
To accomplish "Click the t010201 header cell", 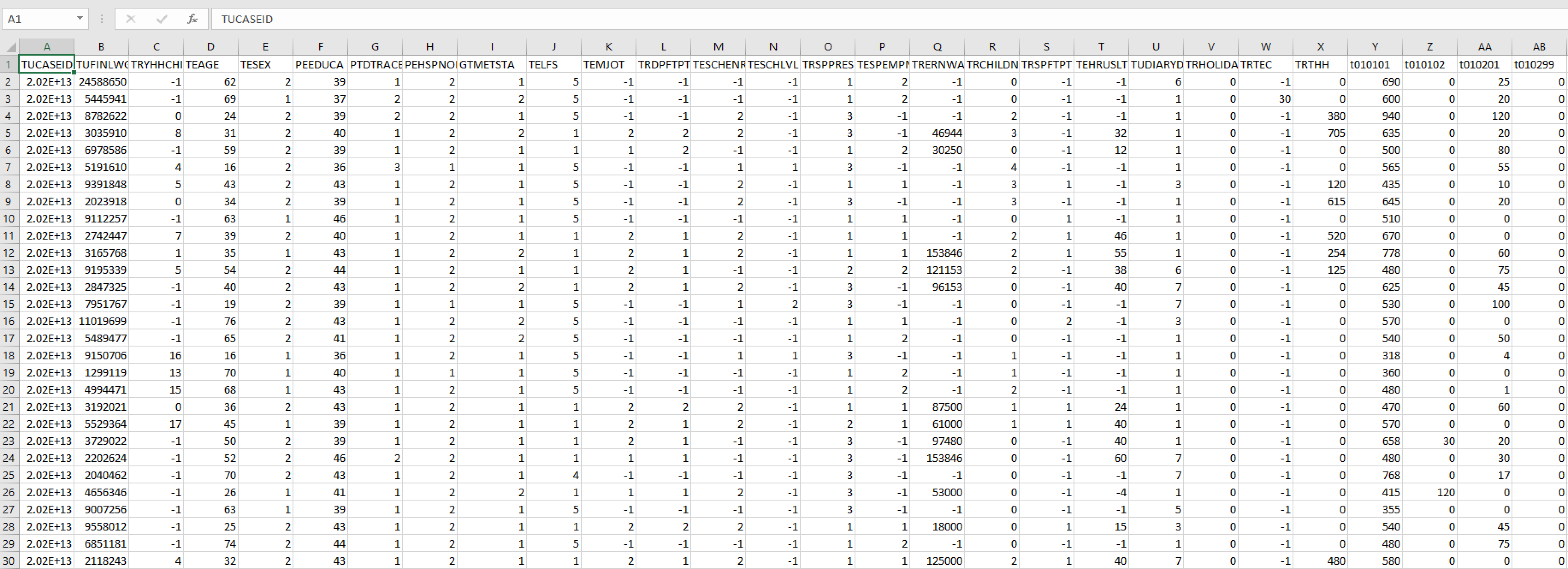I will coord(1485,65).
